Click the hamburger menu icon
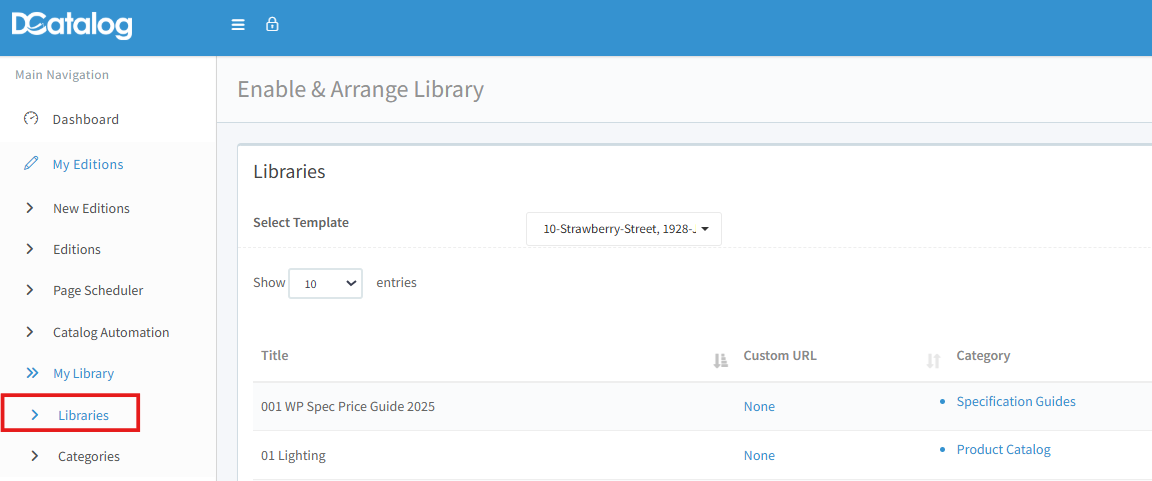 tap(238, 25)
